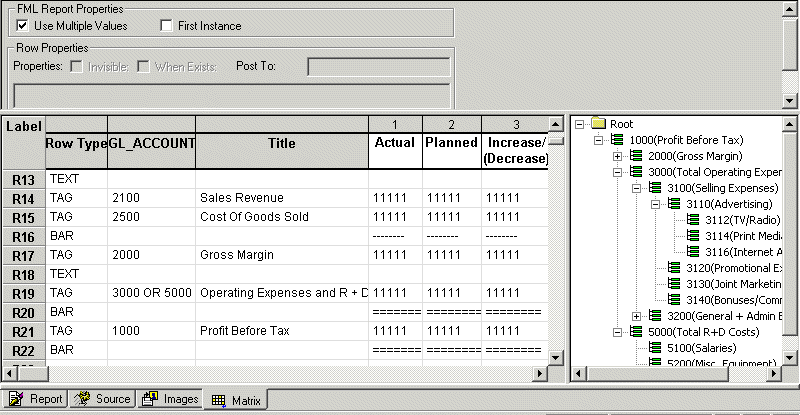800x415 pixels.
Task: Select the 3112(TV/Radio) tree item
Action: 742,220
